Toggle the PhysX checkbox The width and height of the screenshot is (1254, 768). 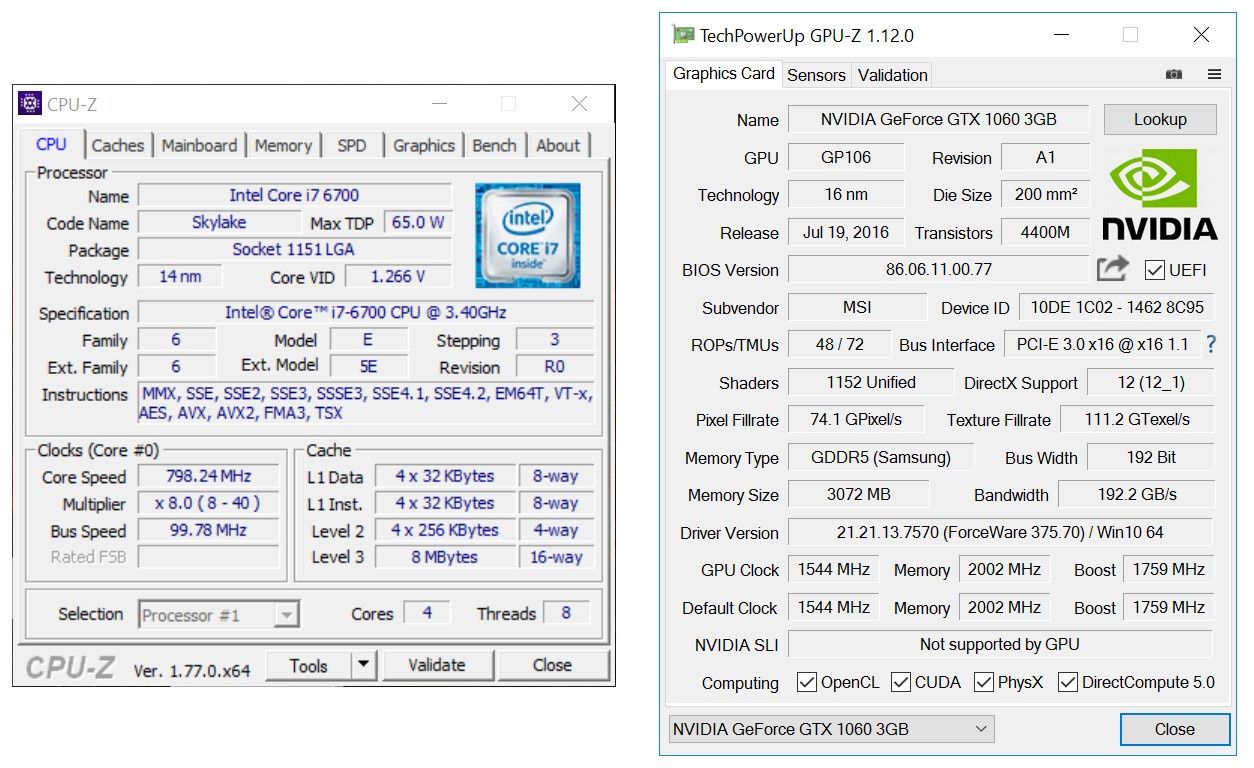coord(983,682)
